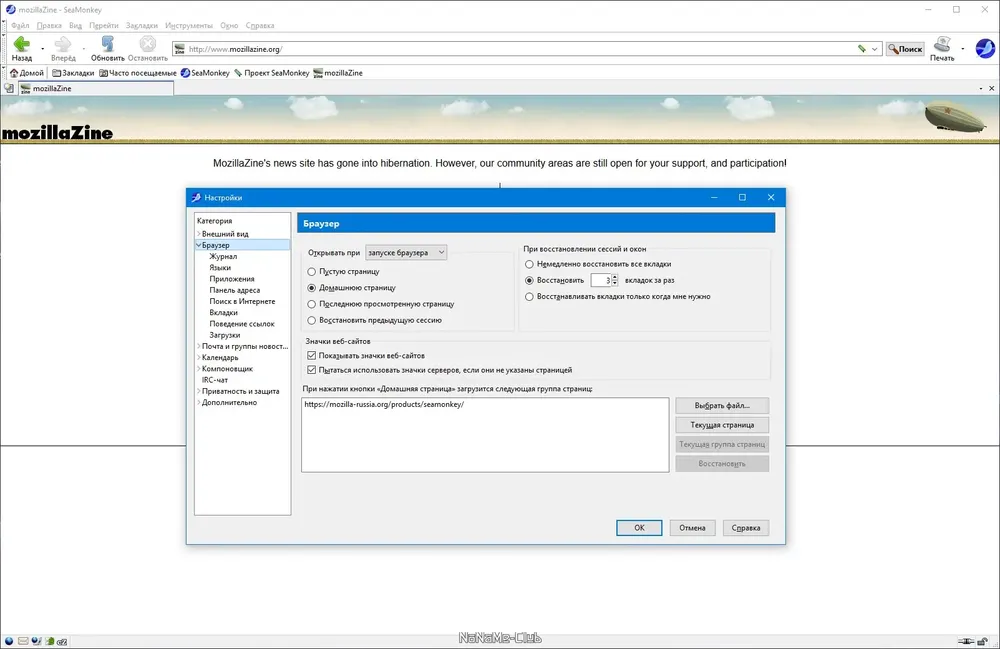Click inside the home page URL field
The image size is (1000, 649).
pos(485,435)
